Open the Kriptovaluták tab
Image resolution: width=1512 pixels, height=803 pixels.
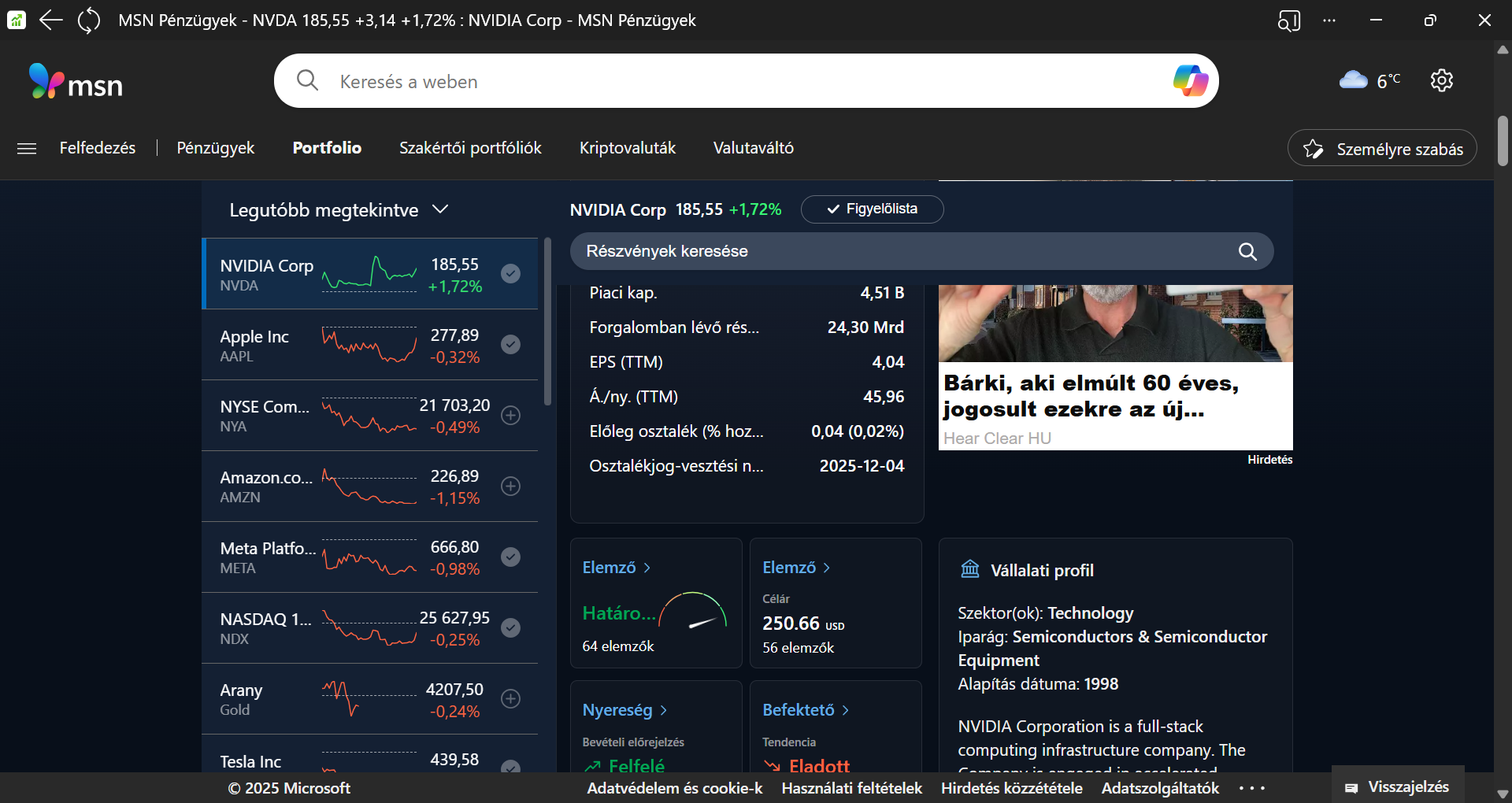(627, 148)
